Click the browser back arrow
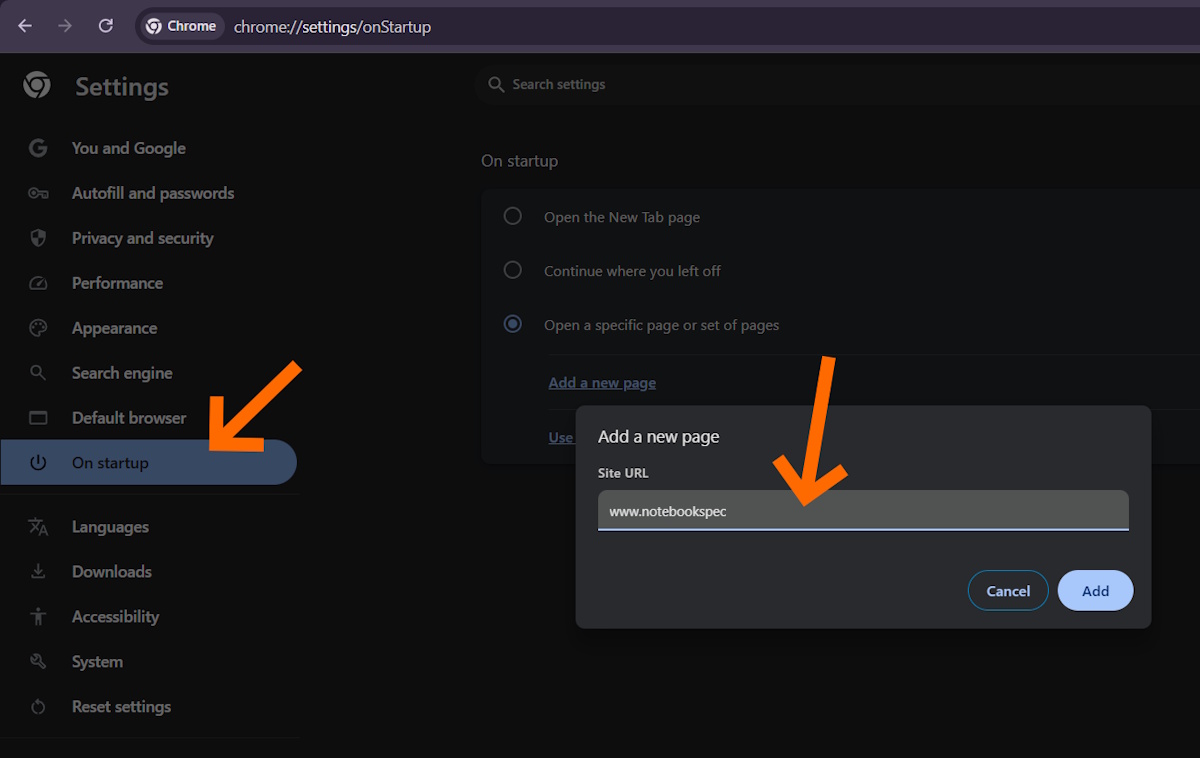1200x758 pixels. (25, 26)
